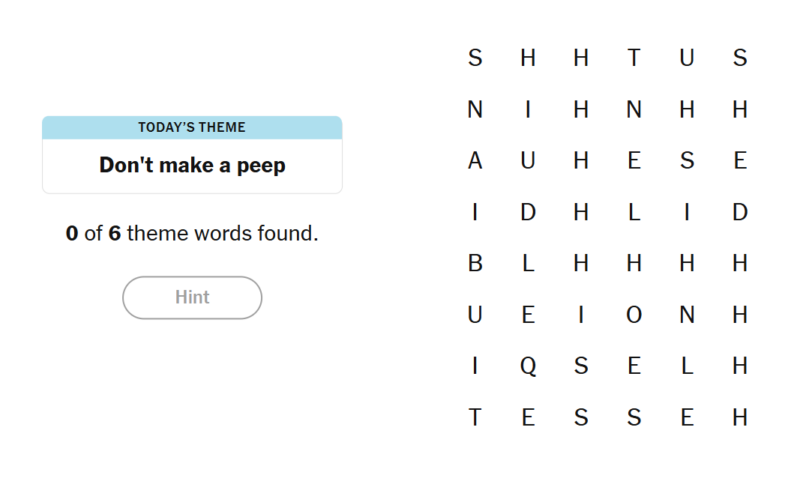
Task: Select the letter B in the grid
Action: click(475, 264)
